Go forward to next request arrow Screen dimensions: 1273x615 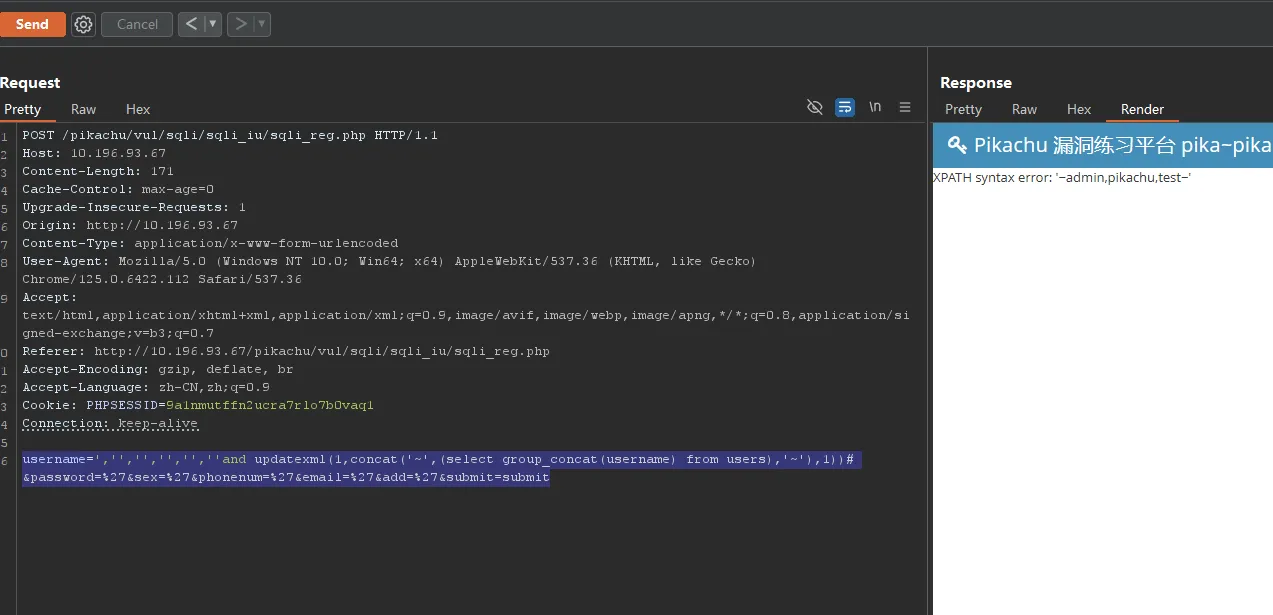[x=240, y=24]
